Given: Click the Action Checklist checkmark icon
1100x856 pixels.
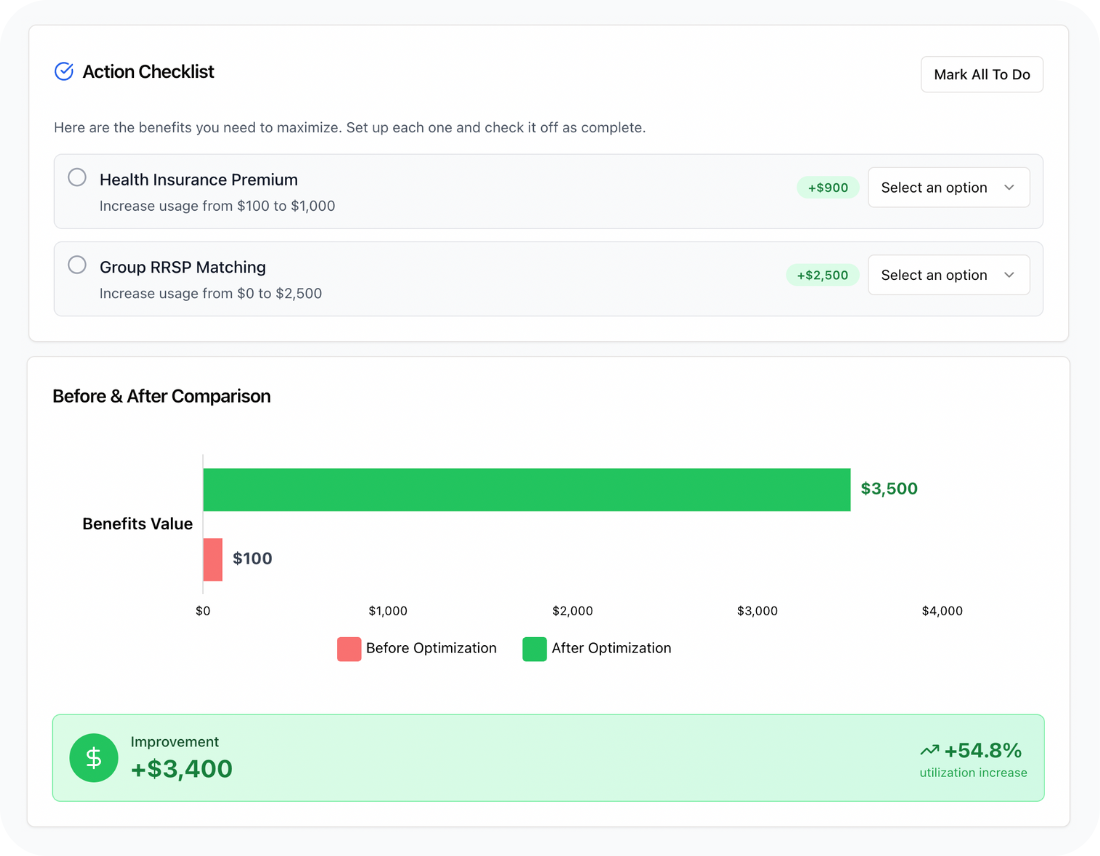Looking at the screenshot, I should pos(64,71).
